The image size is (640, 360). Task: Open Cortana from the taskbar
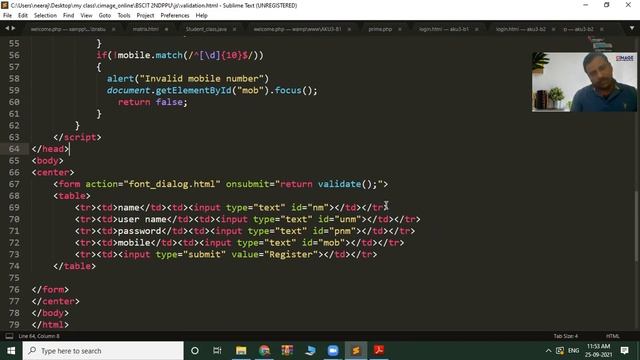click(195, 351)
